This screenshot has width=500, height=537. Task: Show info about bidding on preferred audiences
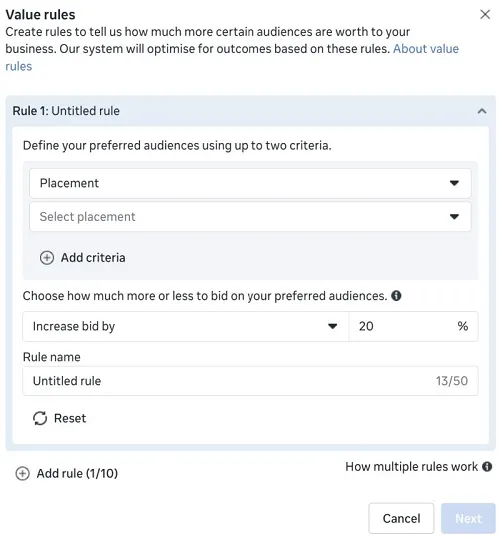point(396,296)
